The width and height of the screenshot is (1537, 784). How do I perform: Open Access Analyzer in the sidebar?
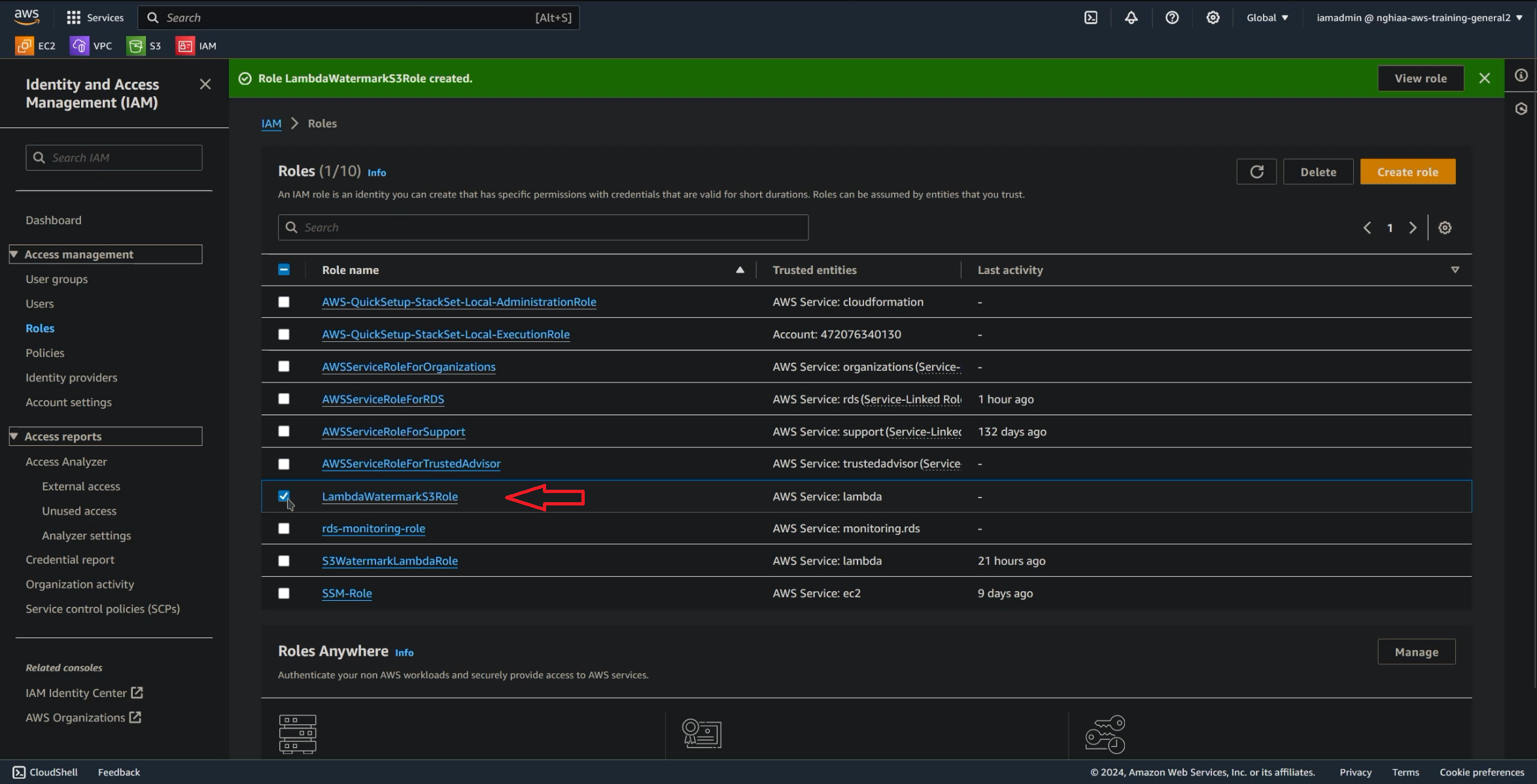tap(66, 462)
